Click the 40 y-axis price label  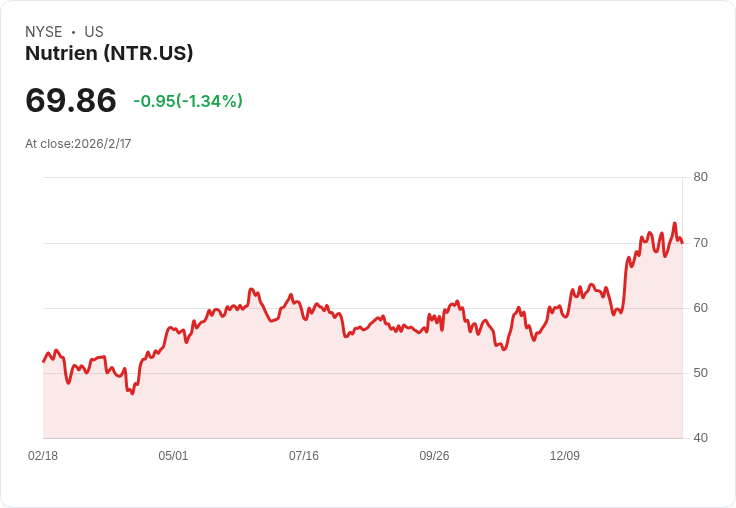(x=700, y=438)
